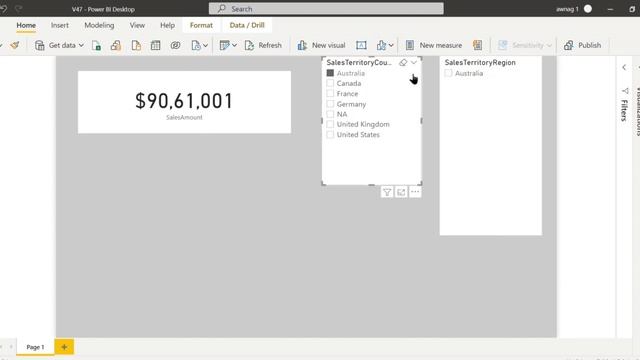Expand the More visuals dropdown arrow

point(391,45)
